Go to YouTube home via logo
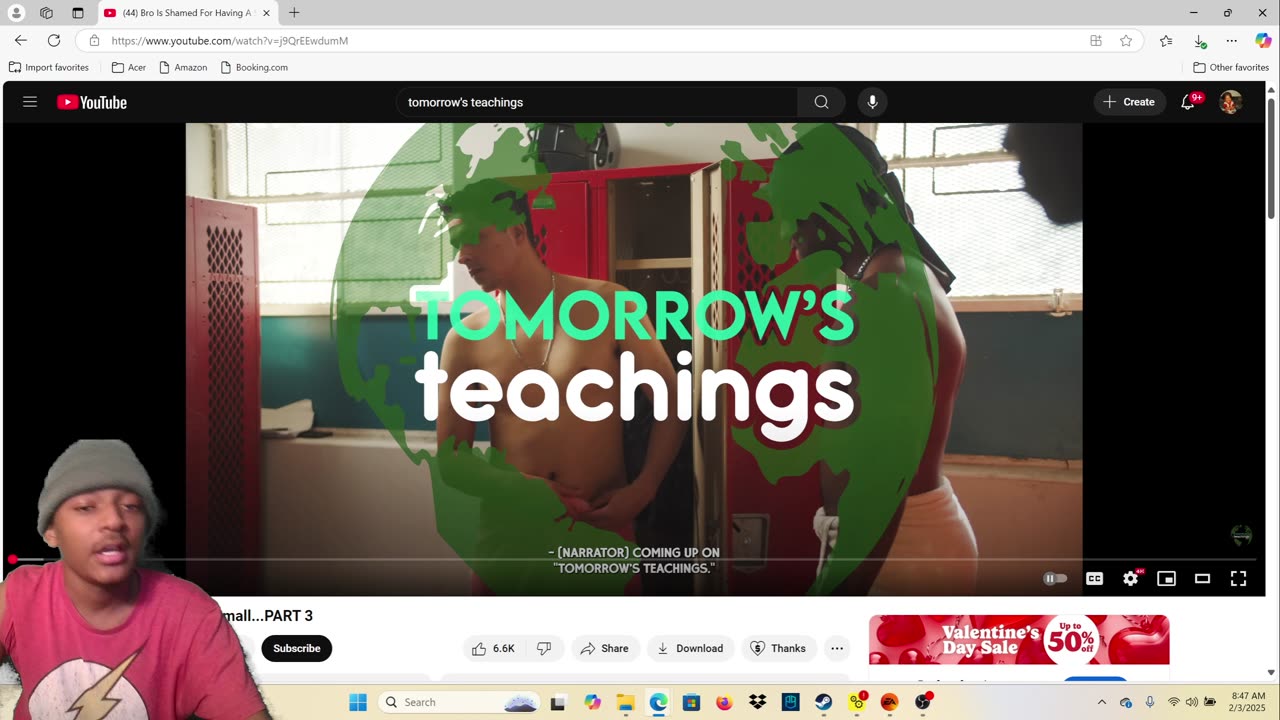The image size is (1280, 720). point(92,102)
